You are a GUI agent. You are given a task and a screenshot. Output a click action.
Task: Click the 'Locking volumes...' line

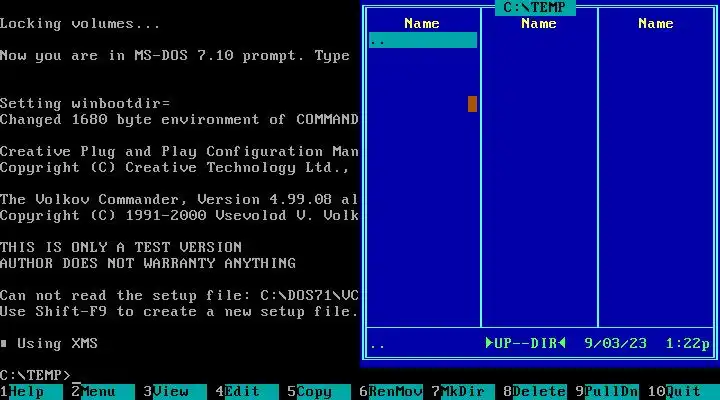80,24
